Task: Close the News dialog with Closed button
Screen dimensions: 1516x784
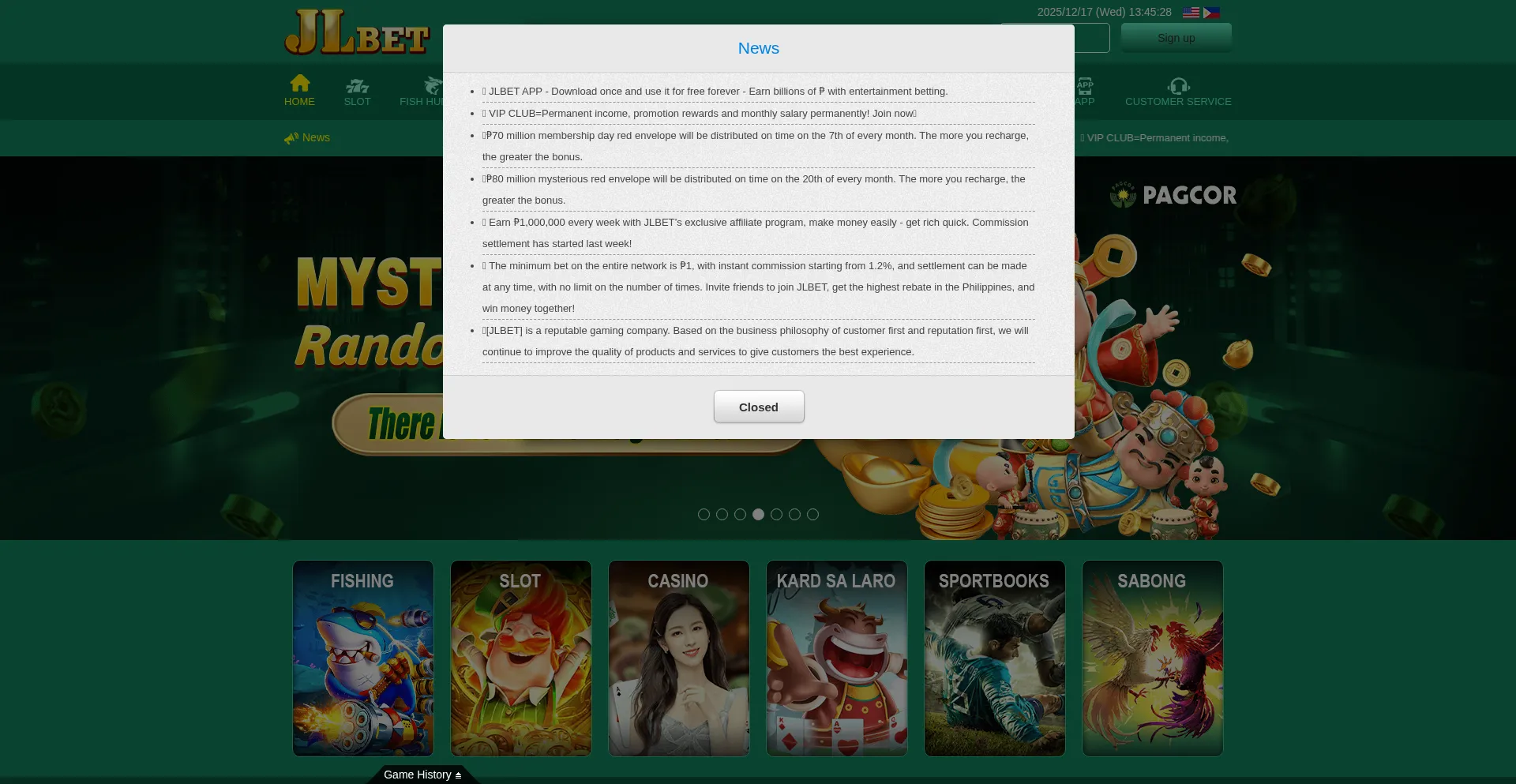Action: 758,407
